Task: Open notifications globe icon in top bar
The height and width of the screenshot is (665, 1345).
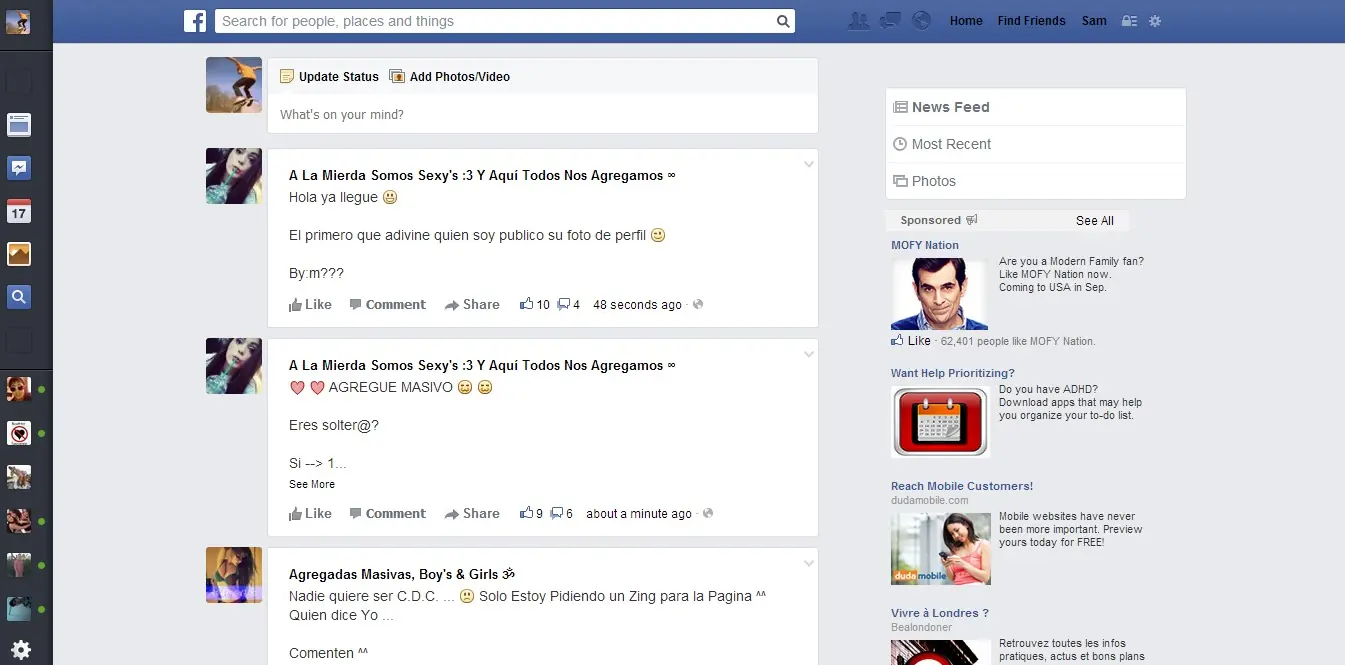Action: pos(922,20)
